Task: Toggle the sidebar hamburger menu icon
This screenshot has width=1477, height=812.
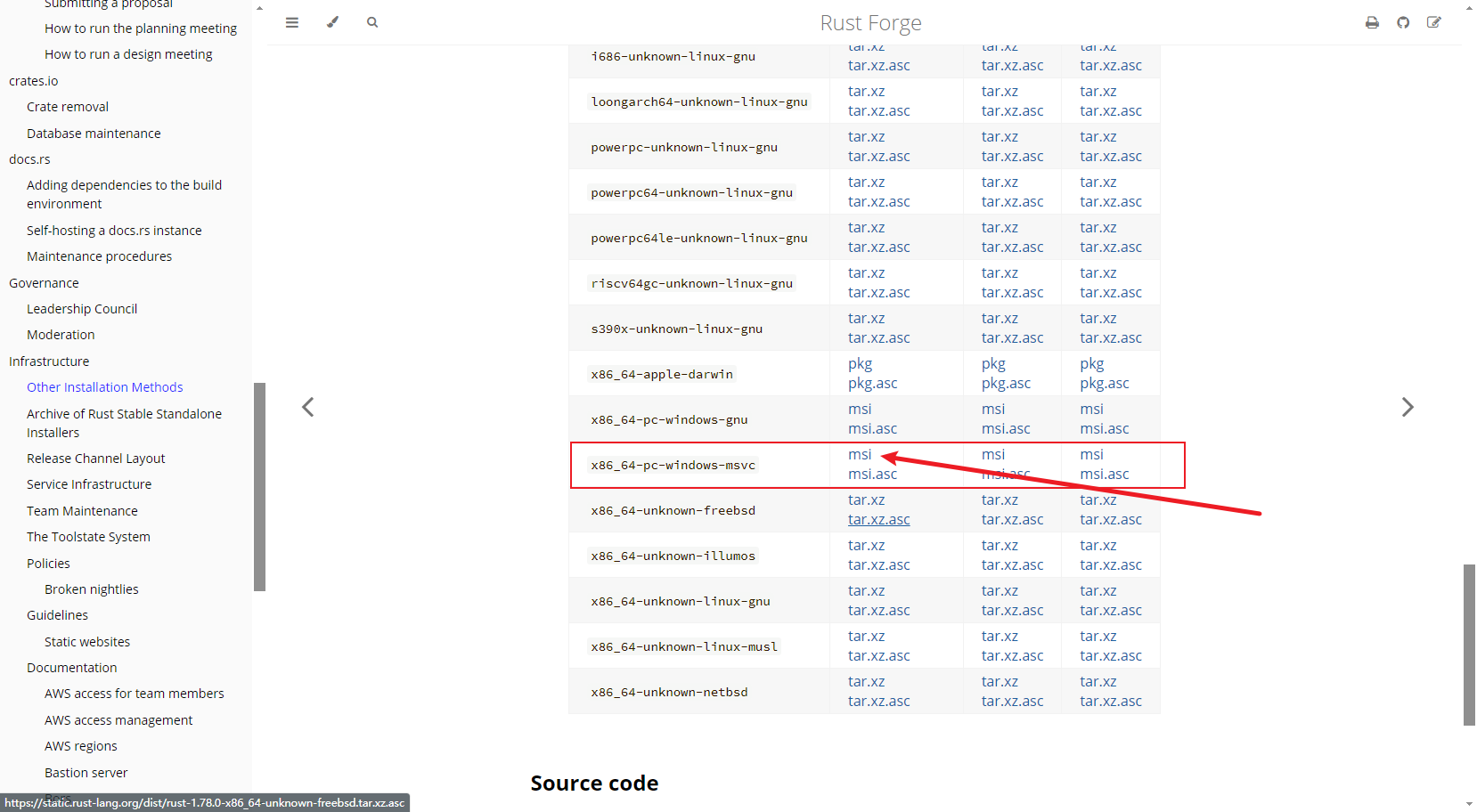Action: click(x=291, y=22)
